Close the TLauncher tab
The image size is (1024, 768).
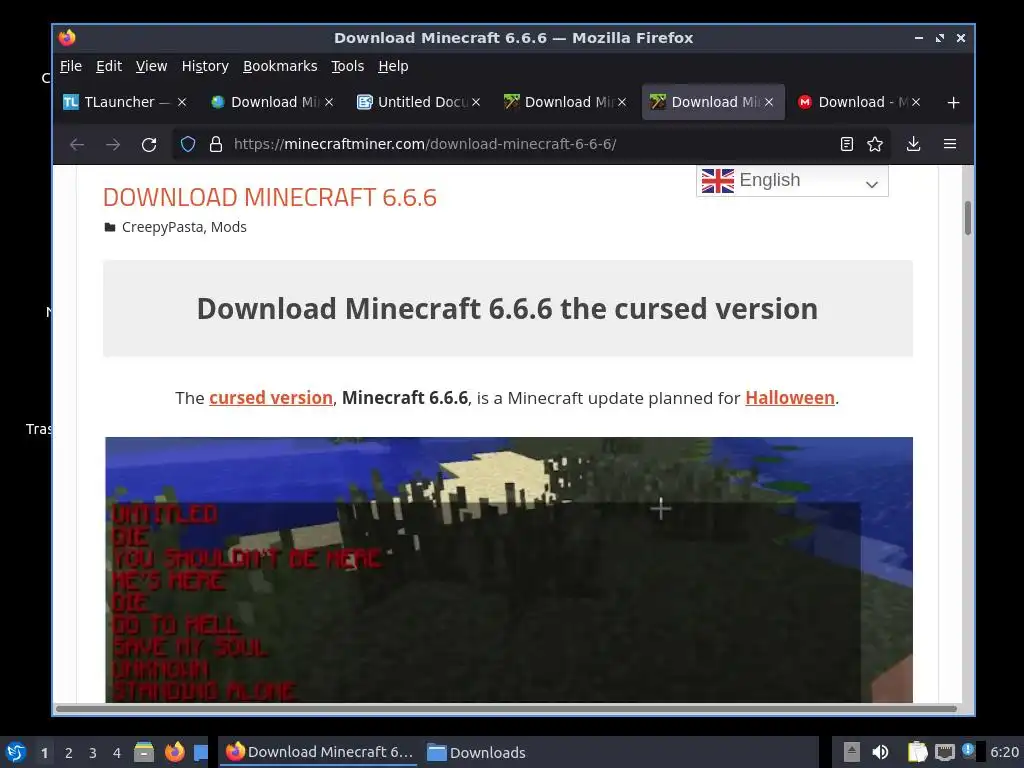coord(182,102)
